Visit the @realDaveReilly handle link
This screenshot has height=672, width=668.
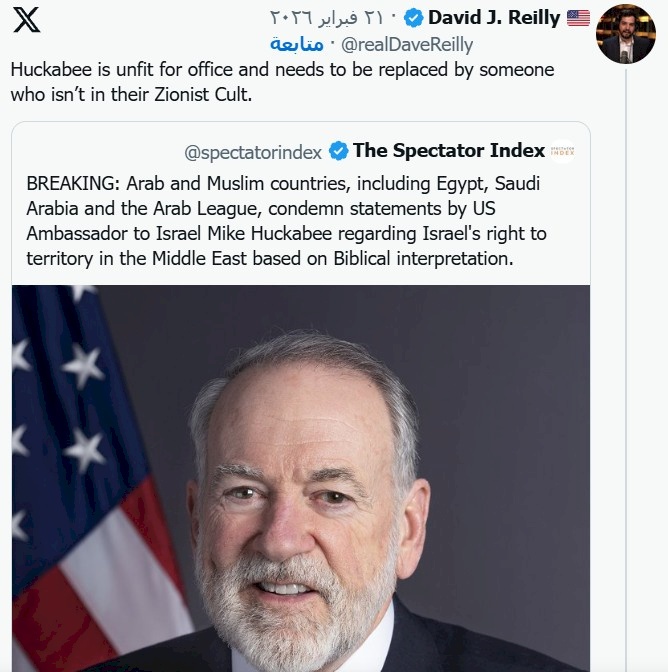(407, 45)
